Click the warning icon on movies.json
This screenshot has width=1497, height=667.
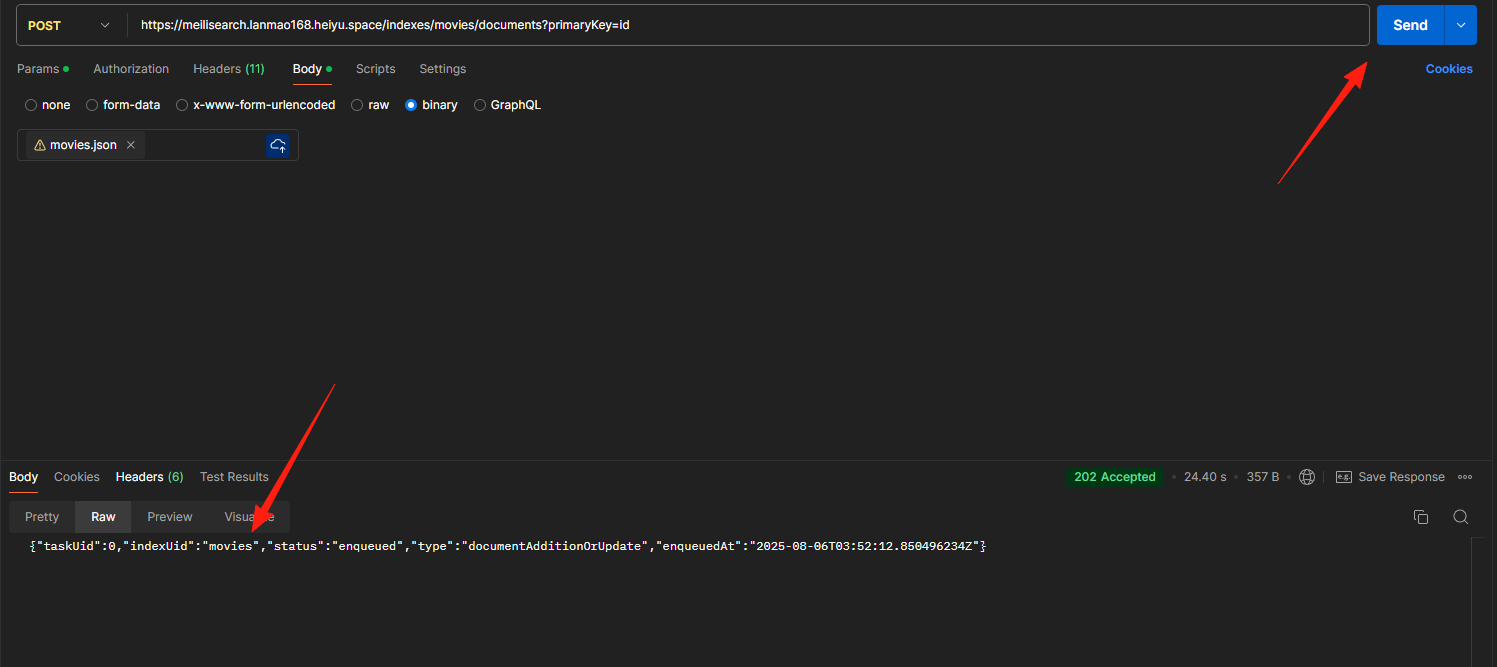(40, 145)
